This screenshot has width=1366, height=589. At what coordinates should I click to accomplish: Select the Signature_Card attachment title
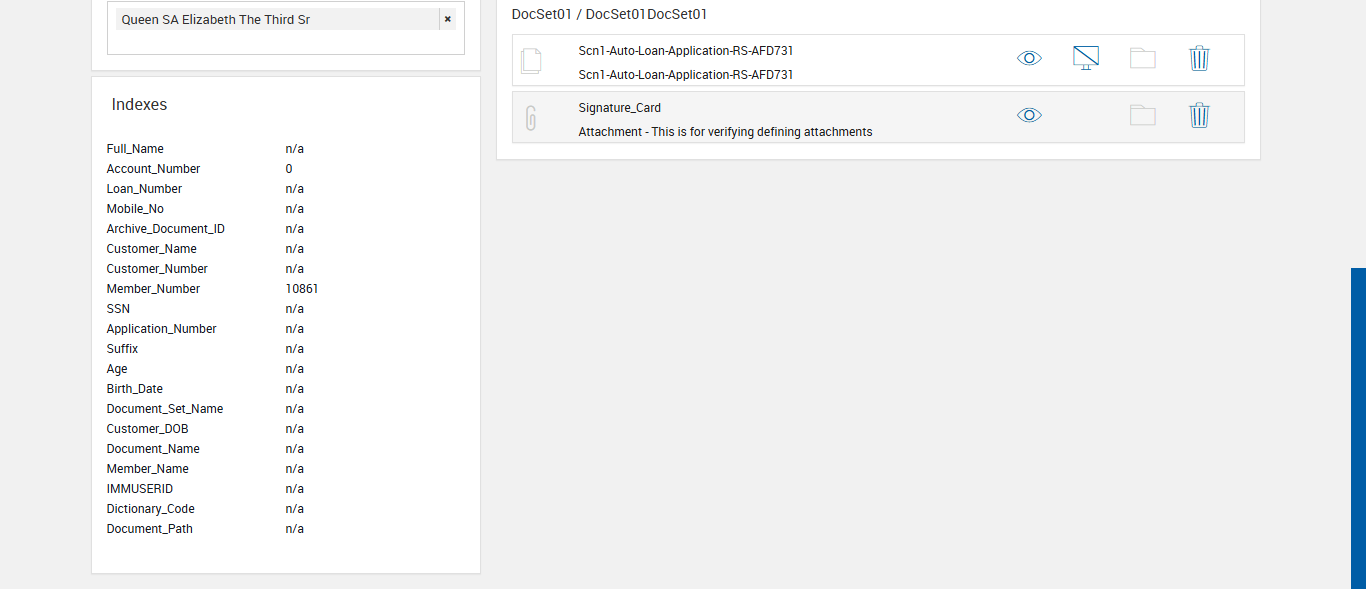[619, 108]
